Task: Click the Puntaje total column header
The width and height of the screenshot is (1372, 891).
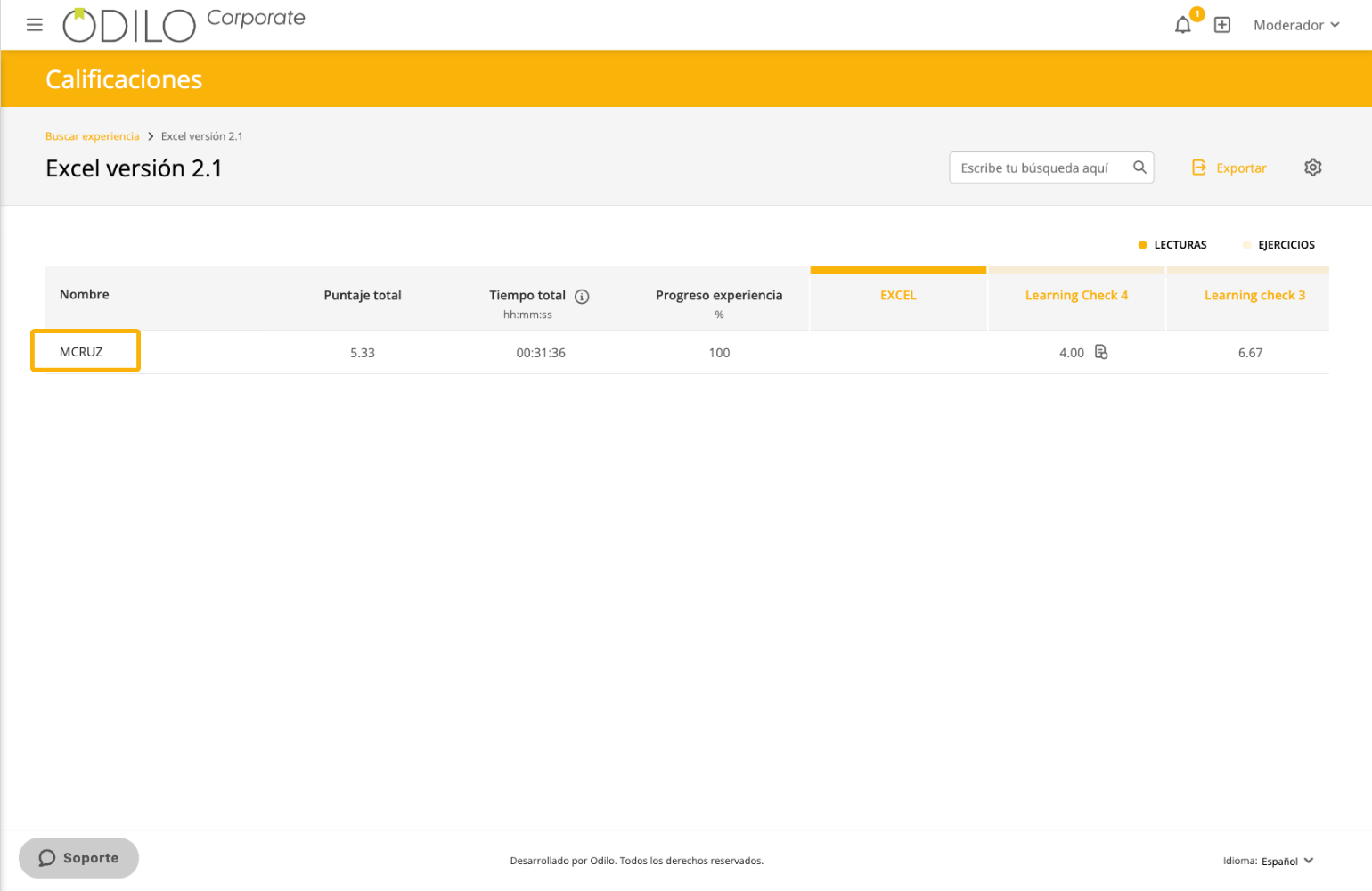Action: pyautogui.click(x=363, y=296)
